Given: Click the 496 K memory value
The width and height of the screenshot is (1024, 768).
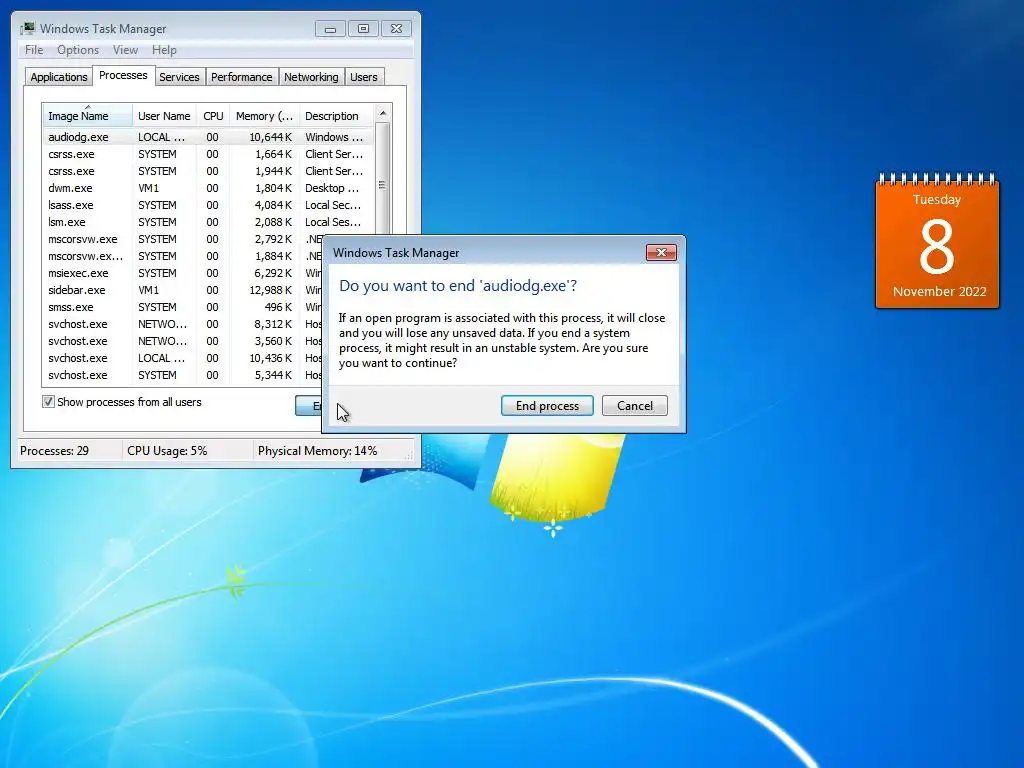Looking at the screenshot, I should (279, 307).
